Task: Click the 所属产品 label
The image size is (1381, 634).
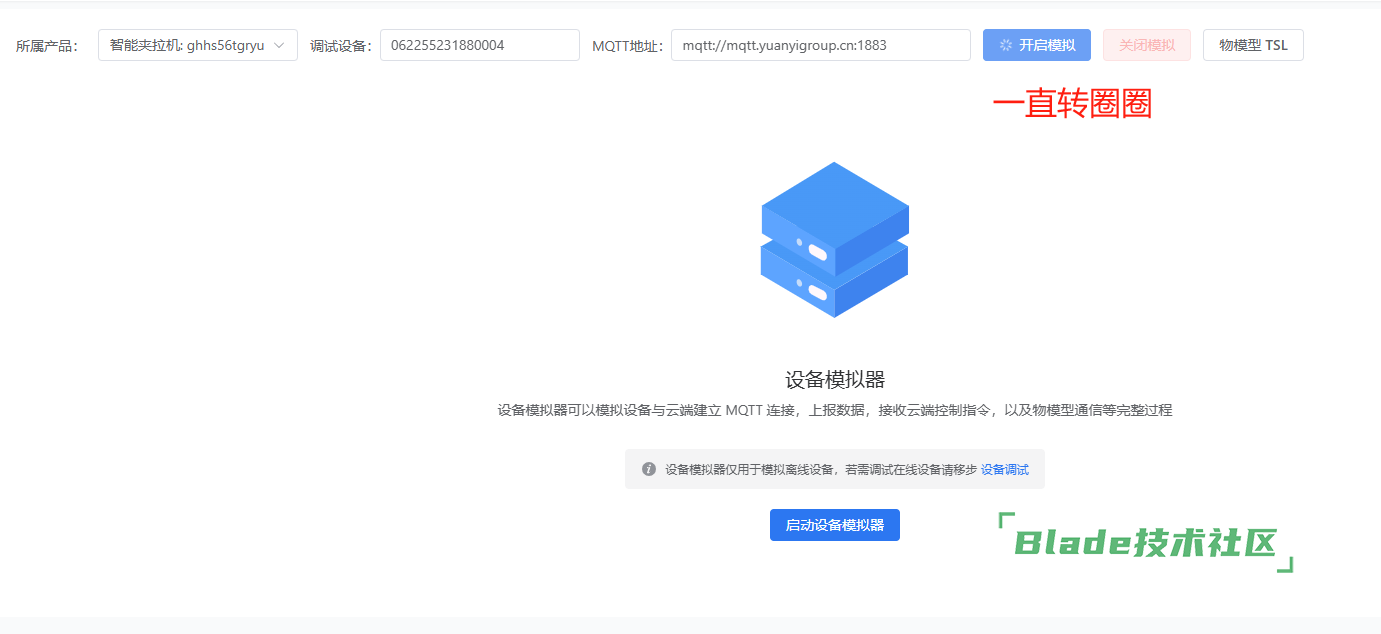Action: point(47,45)
